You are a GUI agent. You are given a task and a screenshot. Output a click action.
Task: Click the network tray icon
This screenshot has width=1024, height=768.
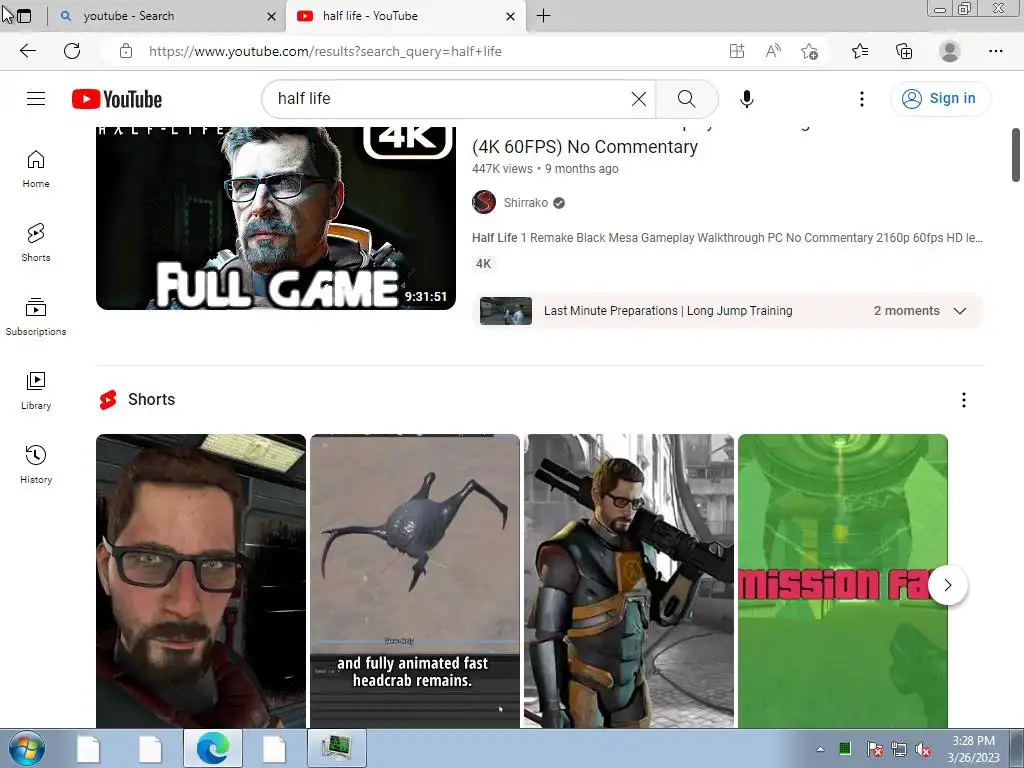click(899, 749)
